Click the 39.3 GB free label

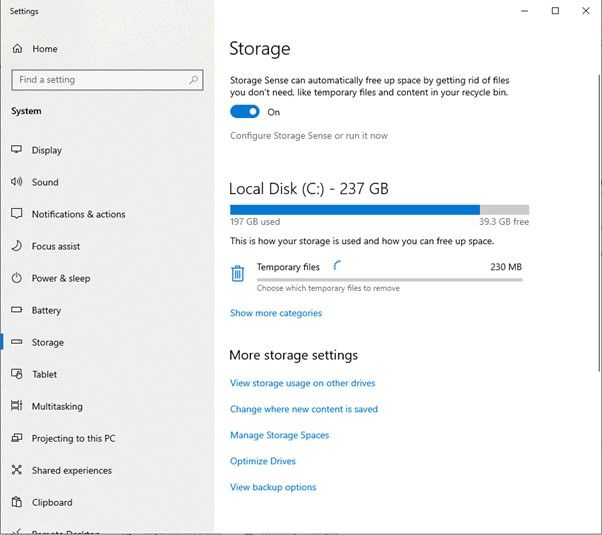pyautogui.click(x=504, y=222)
